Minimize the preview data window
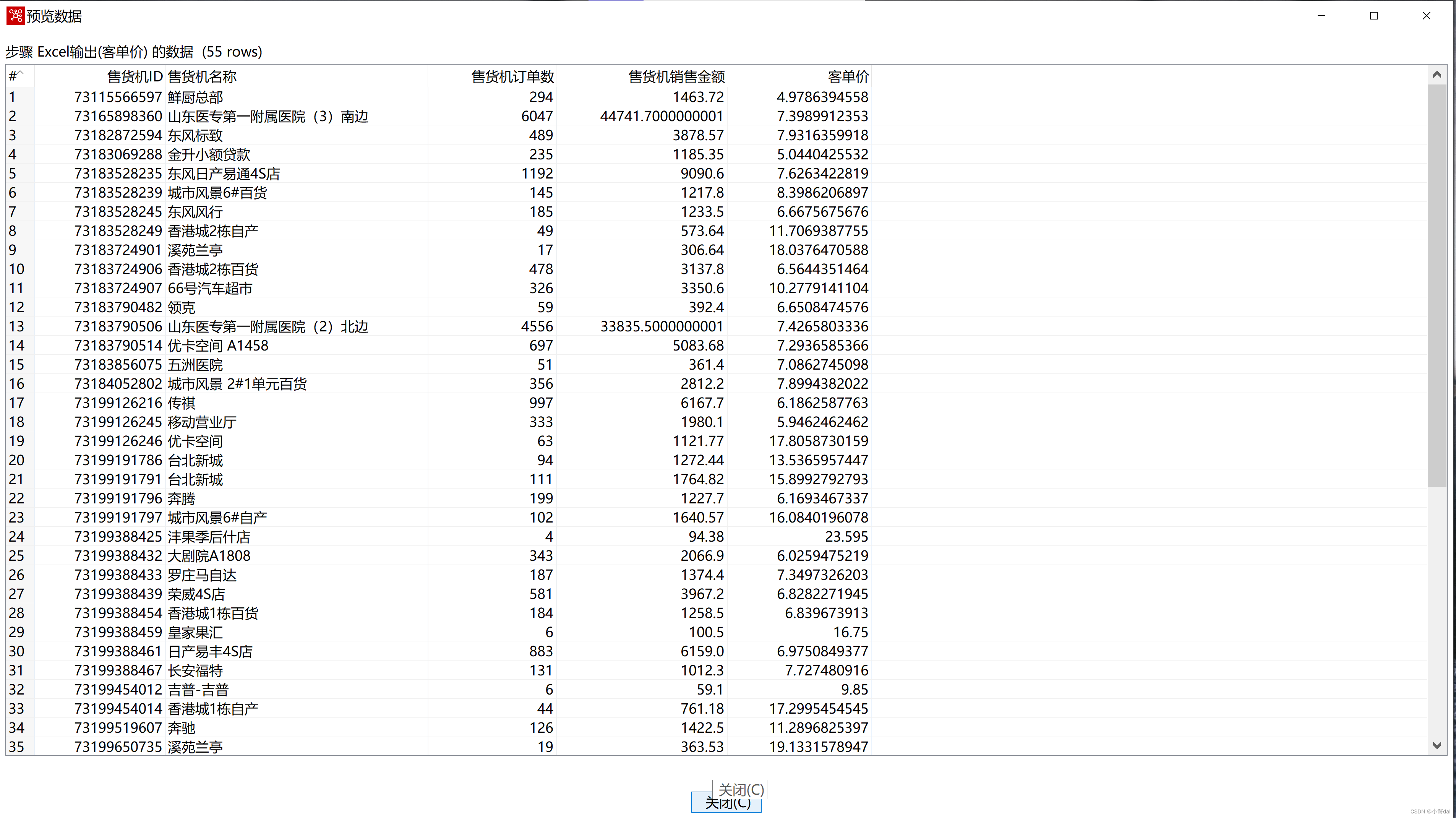 (1321, 16)
